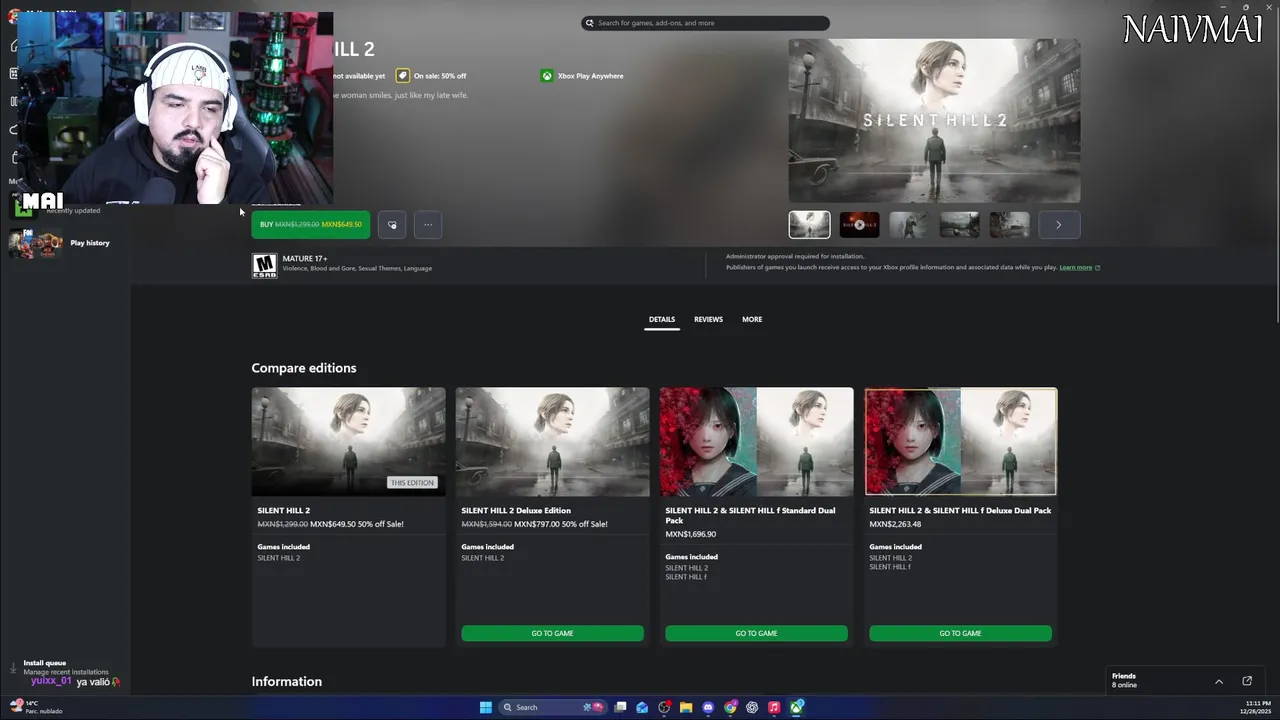Open ChatGPT app from the taskbar
This screenshot has height=720, width=1280.
(752, 707)
